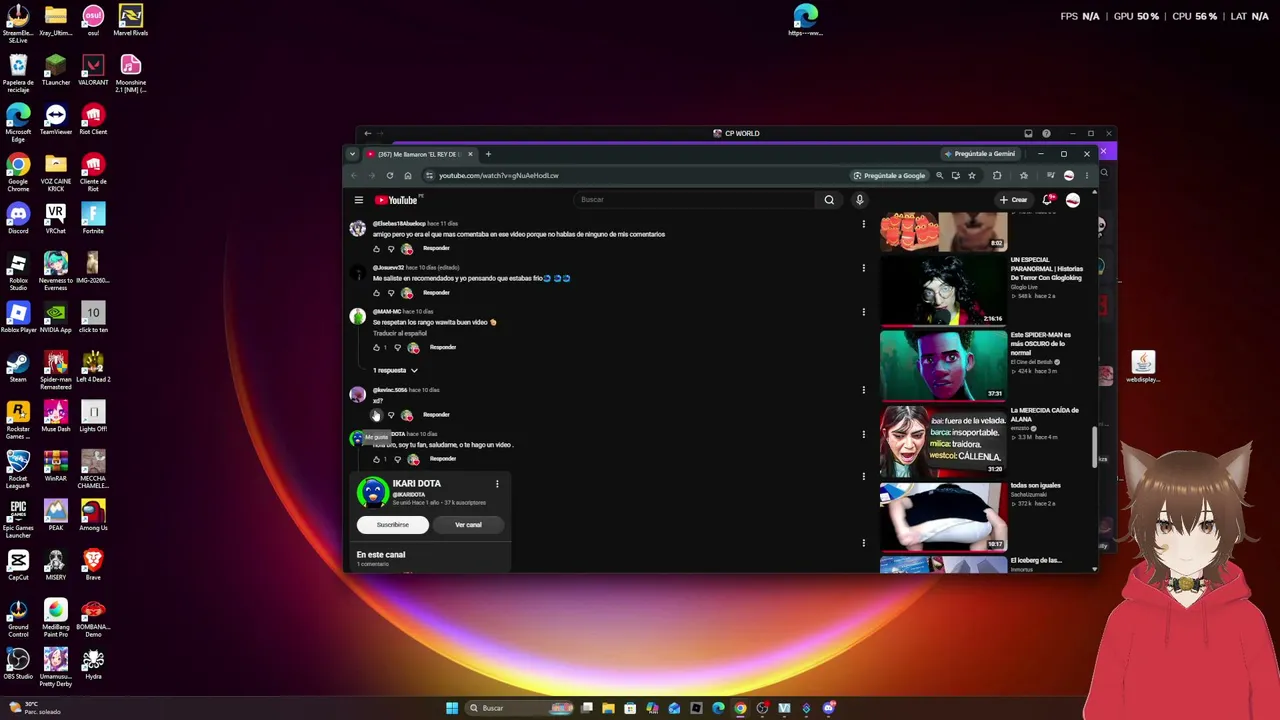Viewport: 1280px width, 720px height.
Task: Expand the '1 respuesta' replies thread
Action: pos(396,371)
